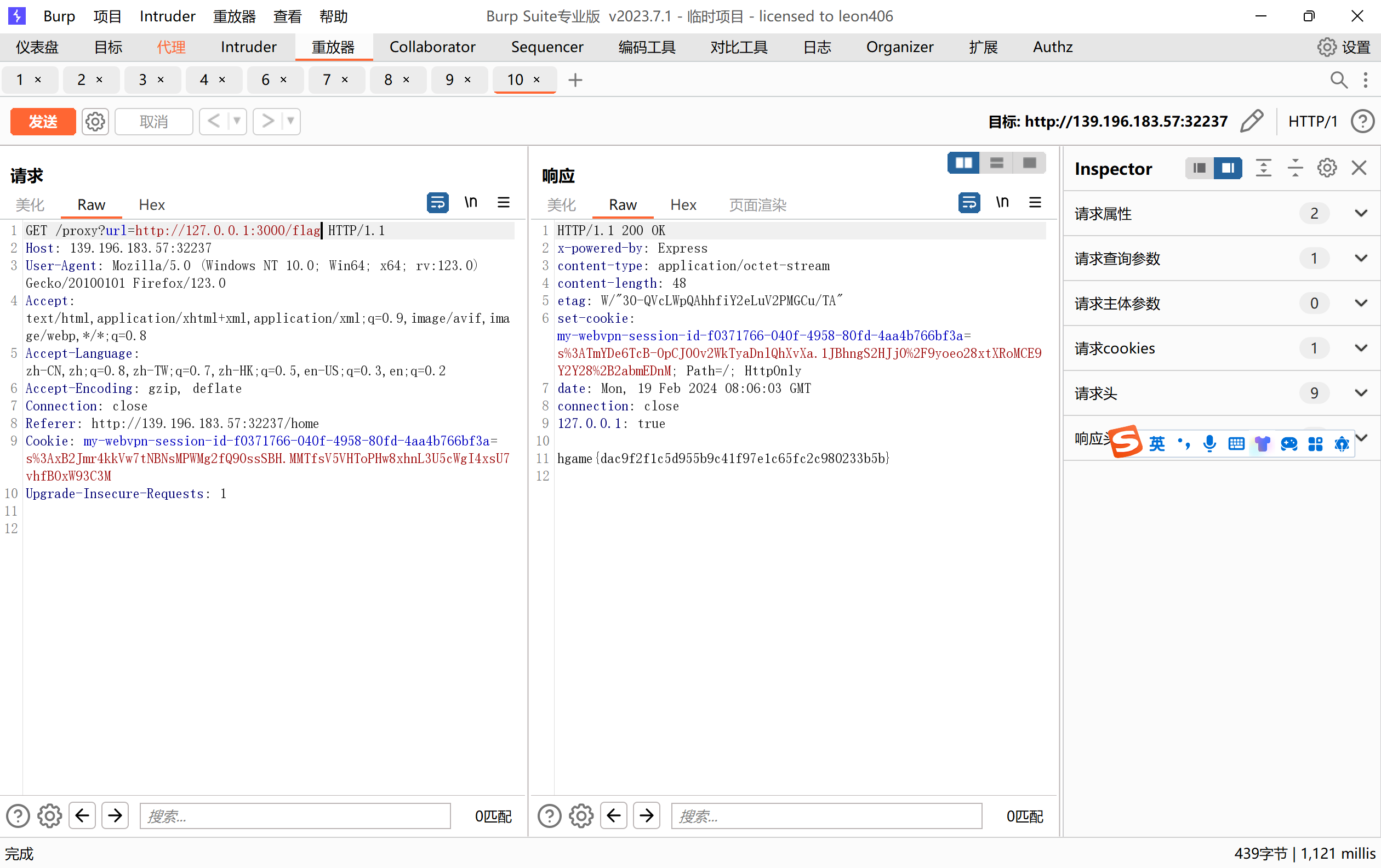Click the orange 发送 send button
This screenshot has height=868, width=1381.
click(x=43, y=122)
